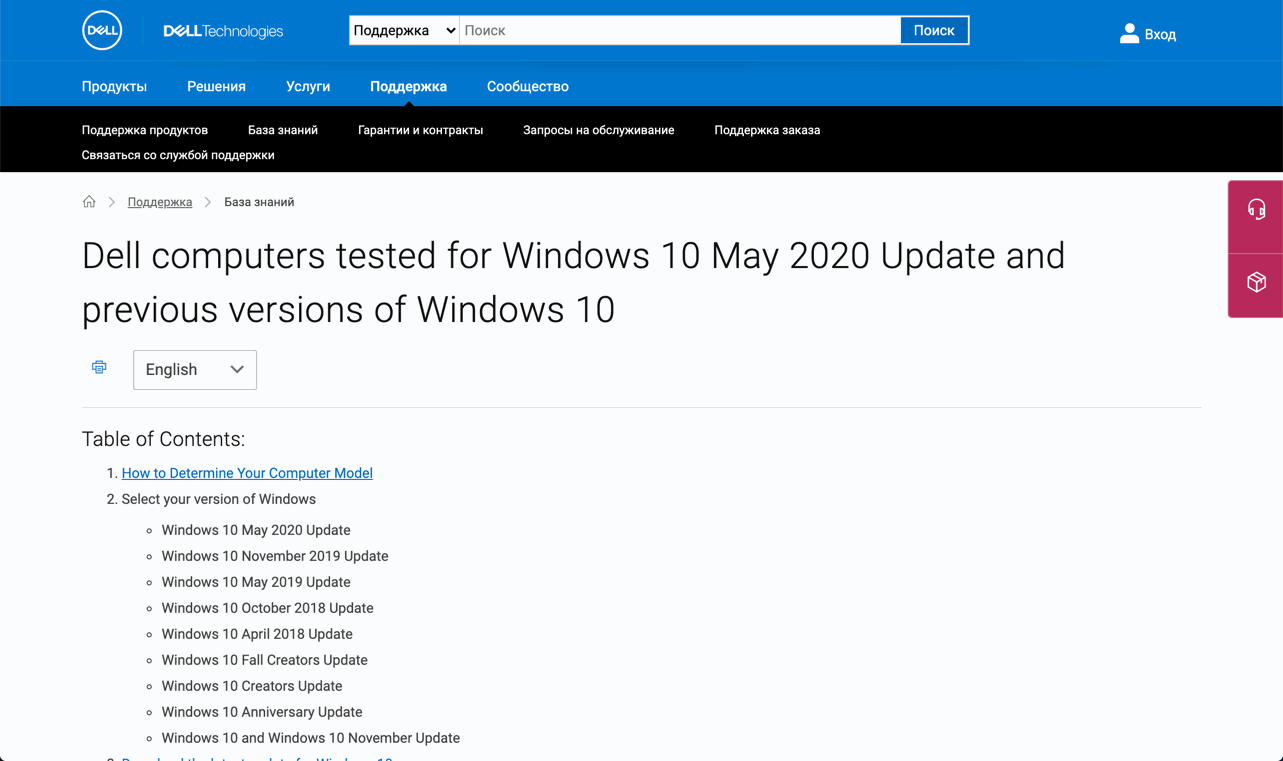Go to Гарантии и контракты submenu item

[420, 130]
